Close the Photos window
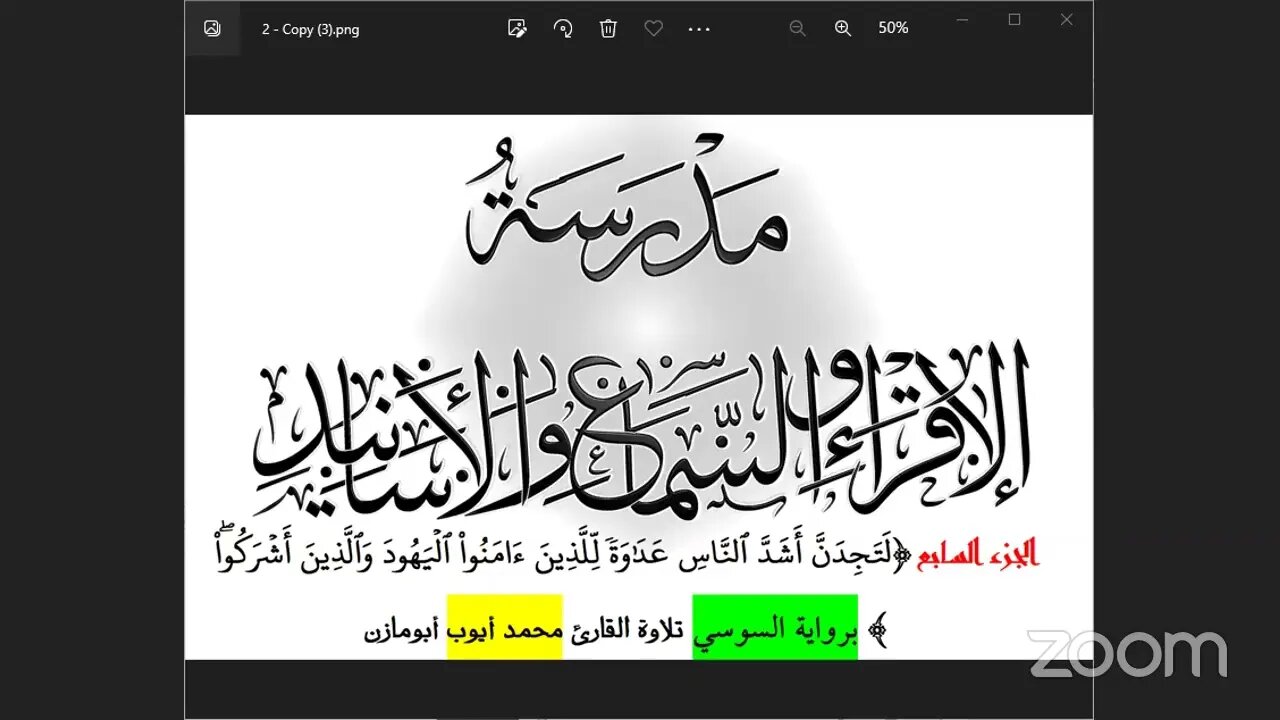 [1067, 19]
